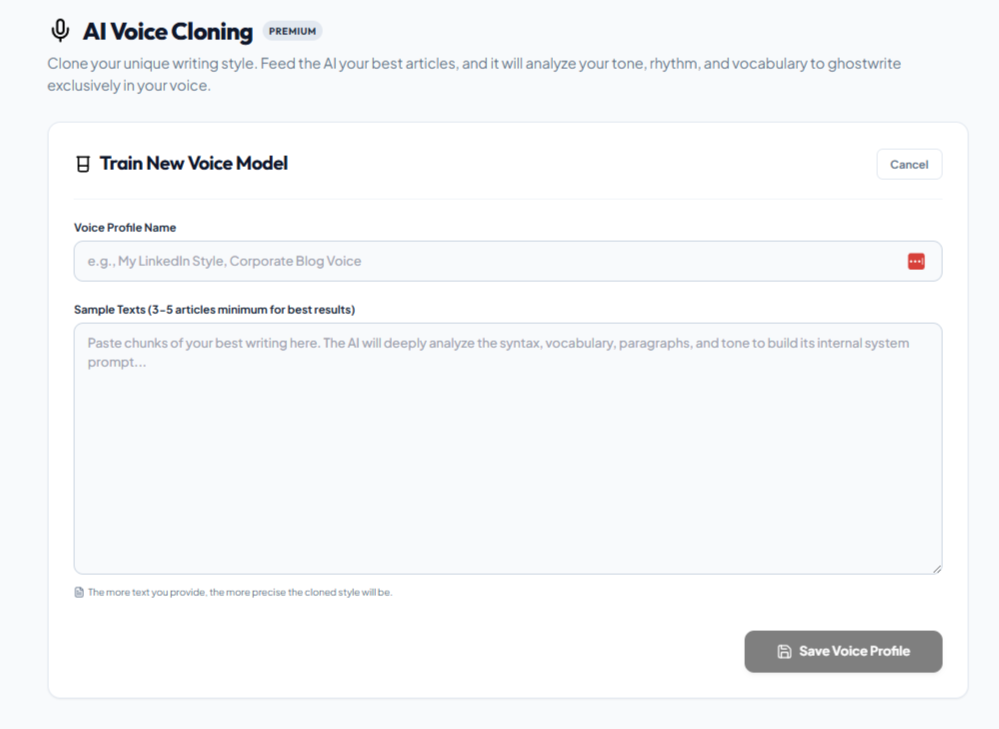This screenshot has width=999, height=729.
Task: Grab the resize handle of the Sample Texts box
Action: click(x=937, y=569)
